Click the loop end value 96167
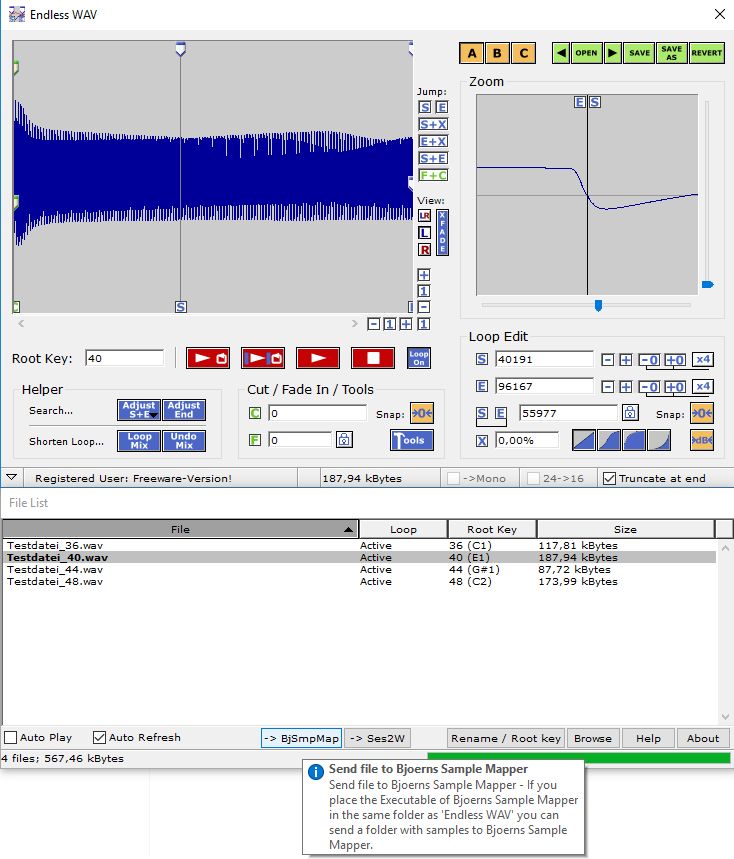 tap(544, 386)
